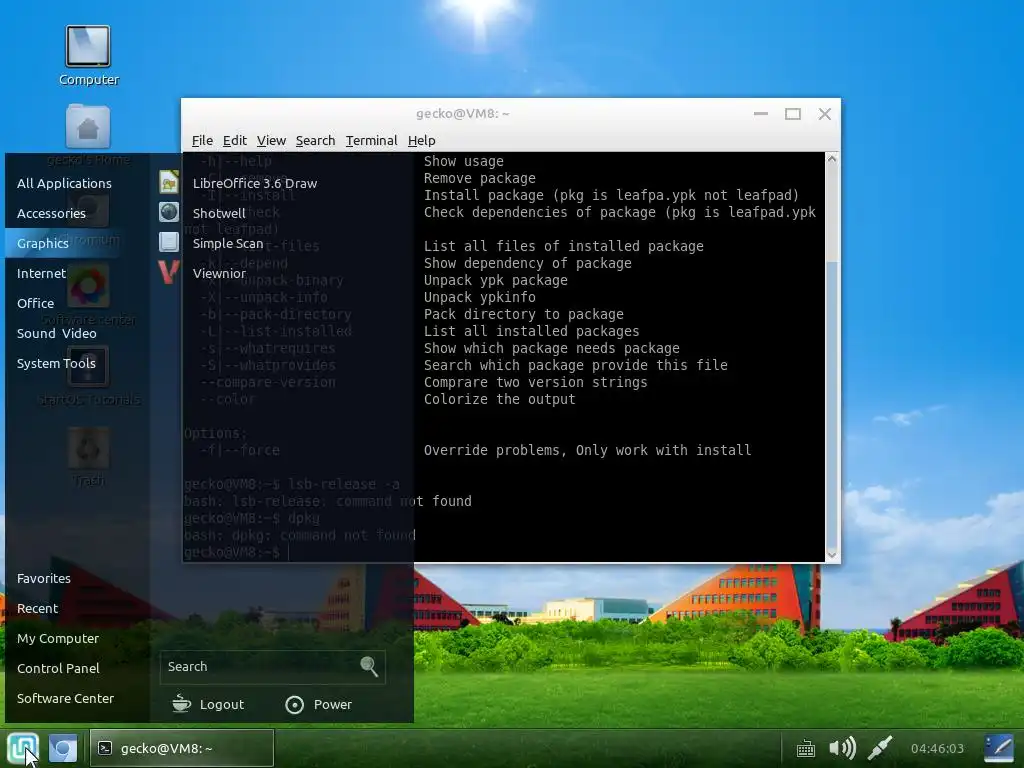Open My Computer from start menu
Image resolution: width=1024 pixels, height=768 pixels.
point(57,639)
